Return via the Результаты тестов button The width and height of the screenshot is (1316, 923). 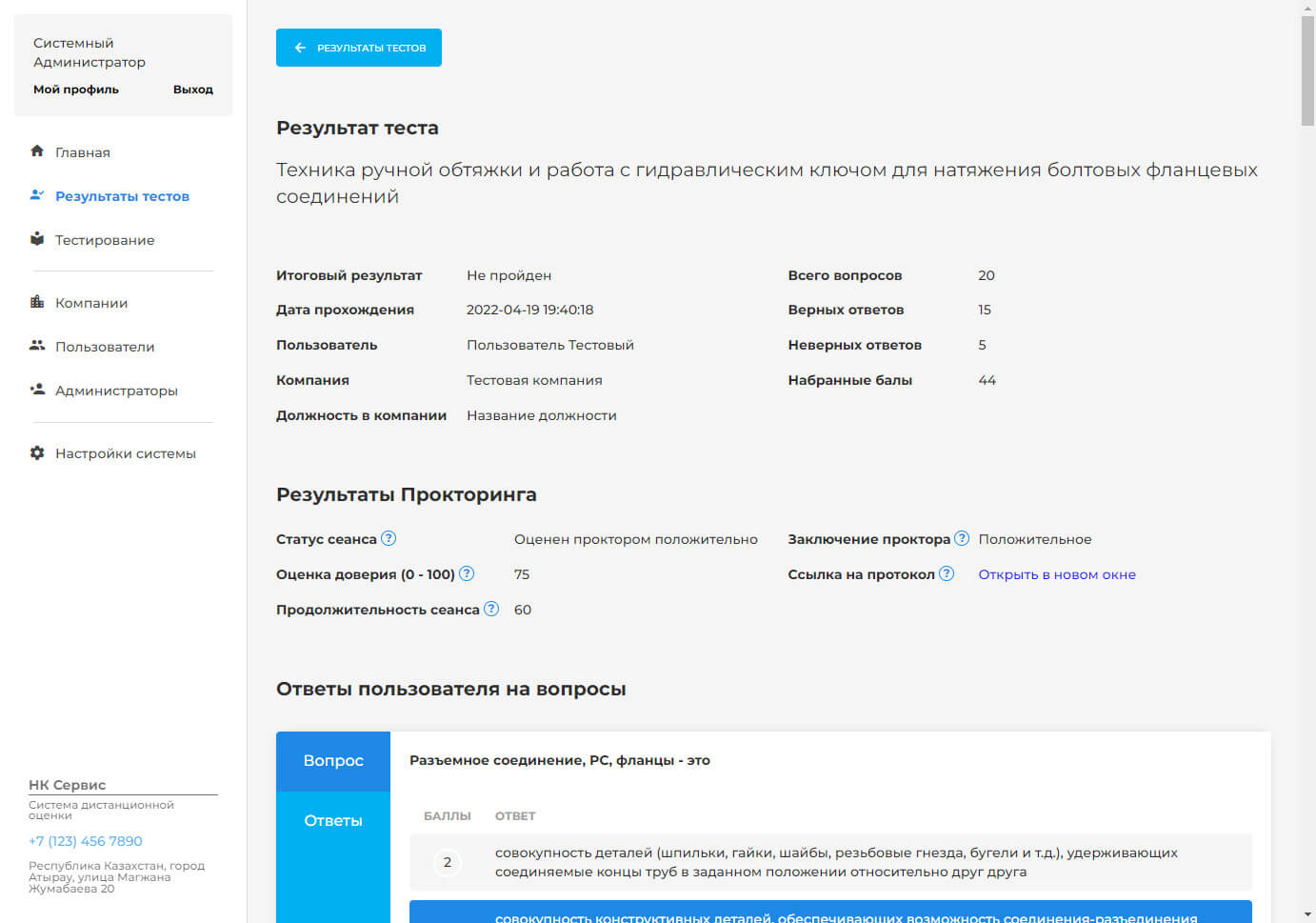[359, 48]
